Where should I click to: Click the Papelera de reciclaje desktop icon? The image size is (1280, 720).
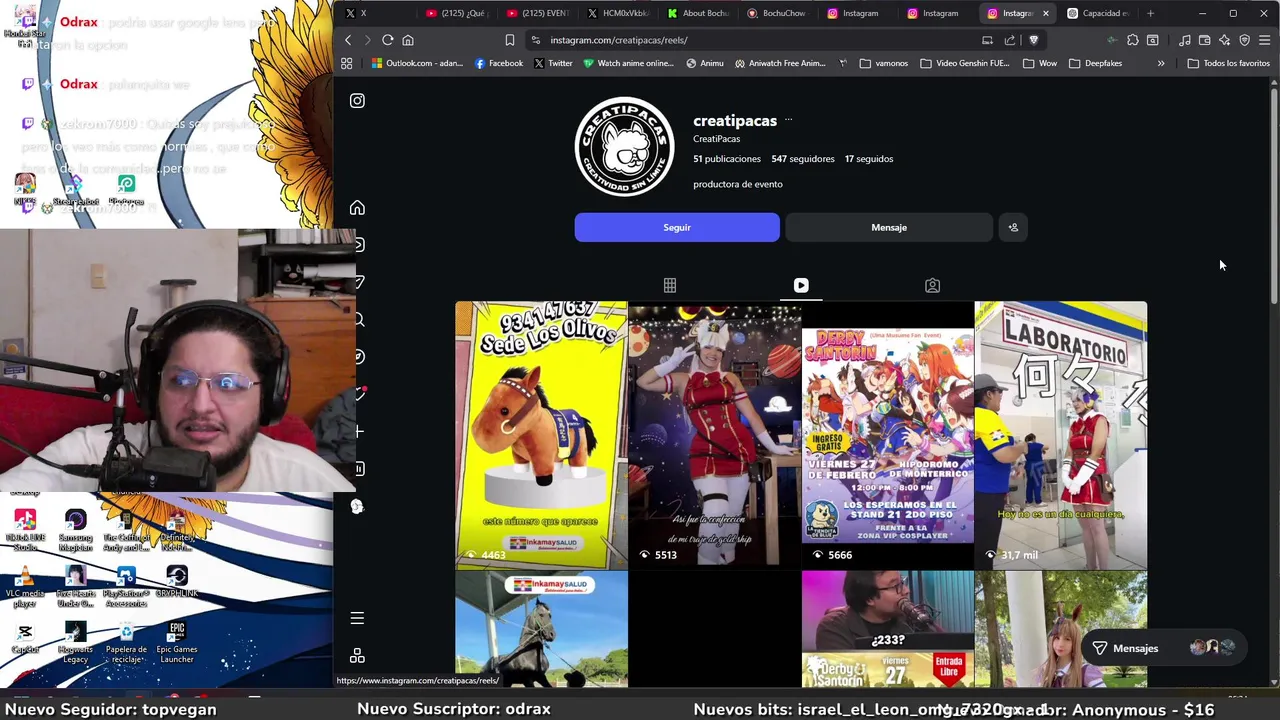[x=126, y=642]
